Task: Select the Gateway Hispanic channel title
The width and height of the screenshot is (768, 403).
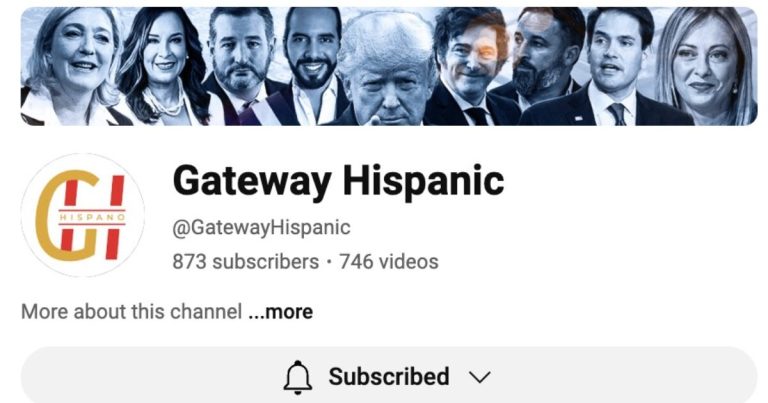Action: point(338,181)
